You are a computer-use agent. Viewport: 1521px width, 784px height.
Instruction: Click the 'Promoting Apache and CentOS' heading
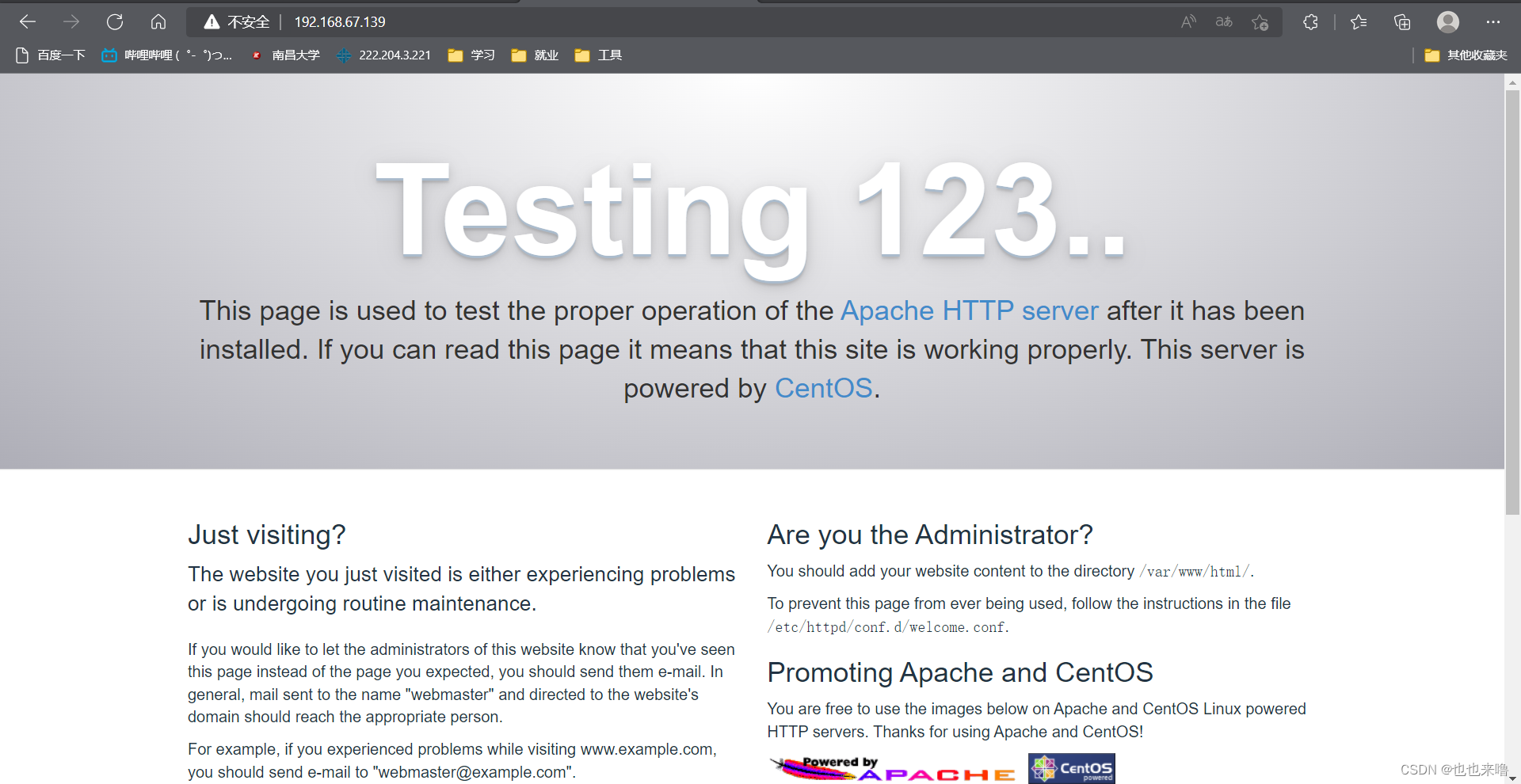[x=960, y=673]
